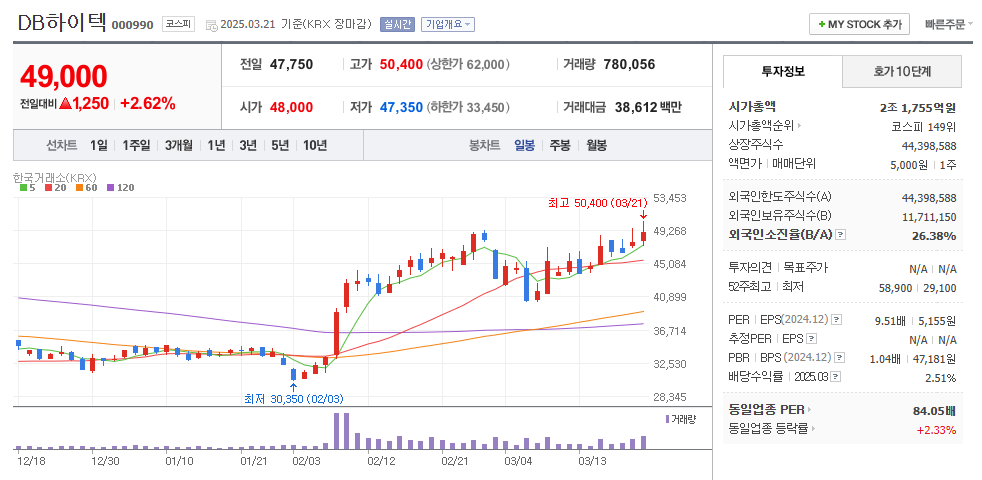Viewport: 982px width, 480px height.
Task: Click the 실시간 badge button
Action: coord(397,24)
